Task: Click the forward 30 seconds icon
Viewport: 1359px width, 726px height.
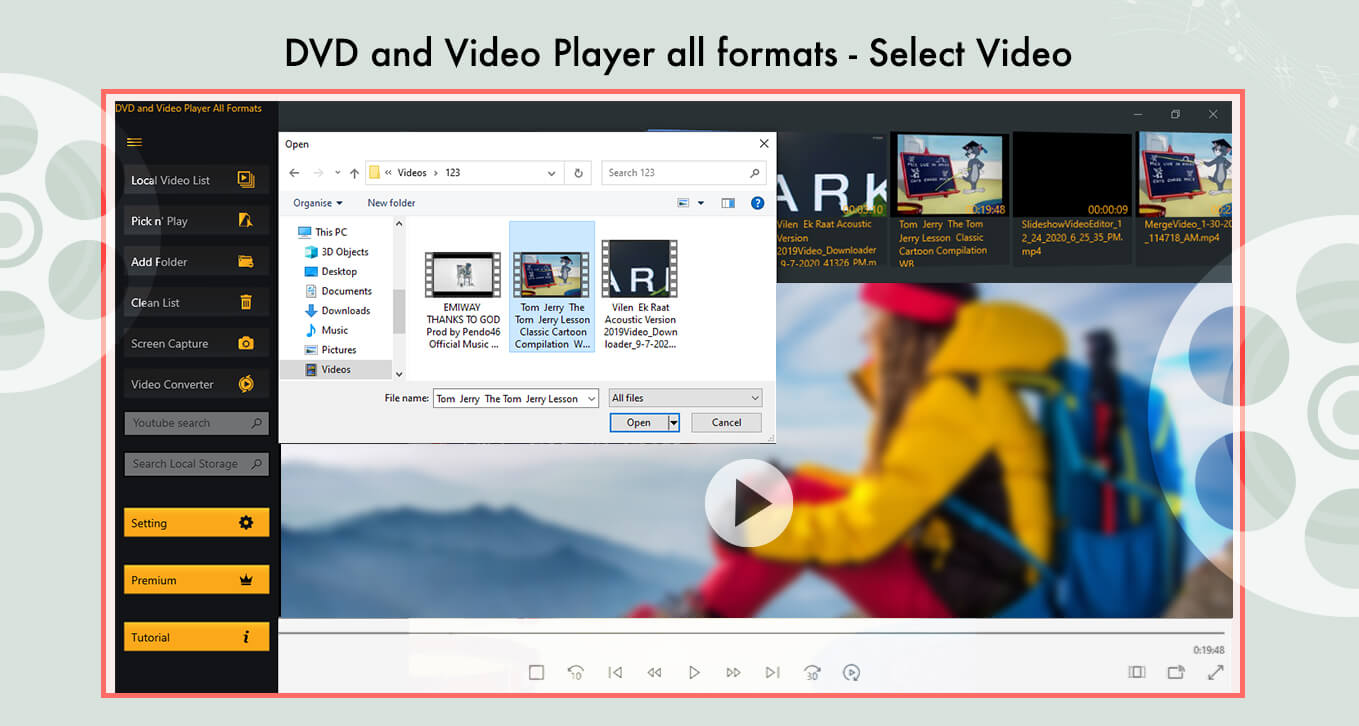Action: (812, 673)
